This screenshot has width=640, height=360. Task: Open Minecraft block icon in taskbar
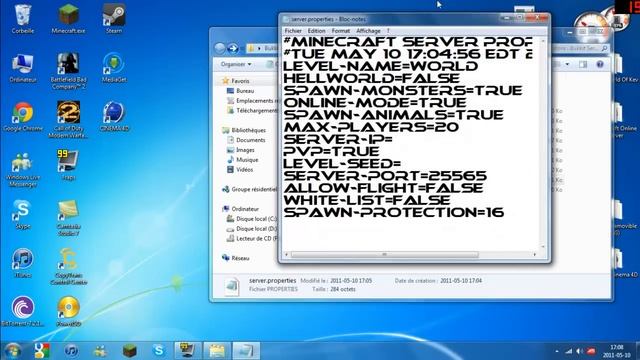[x=130, y=350]
